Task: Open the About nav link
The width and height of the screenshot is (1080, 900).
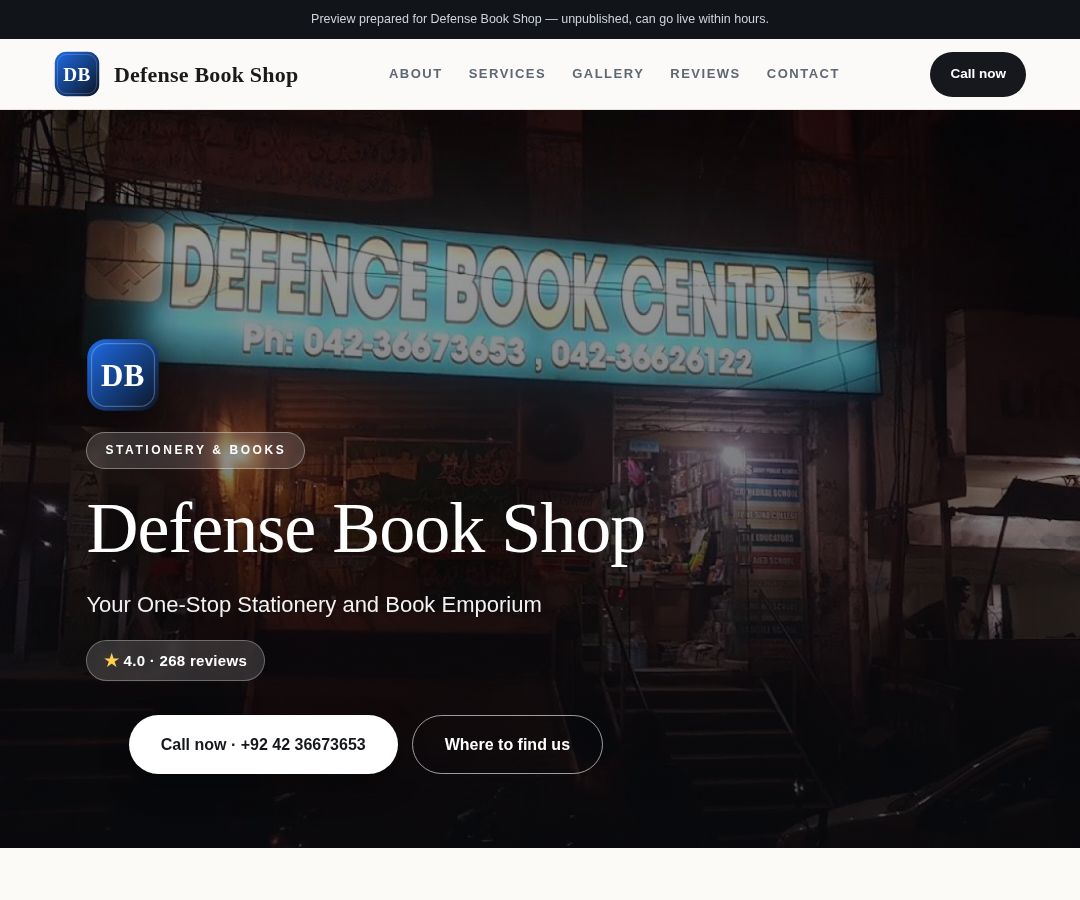Action: (415, 74)
